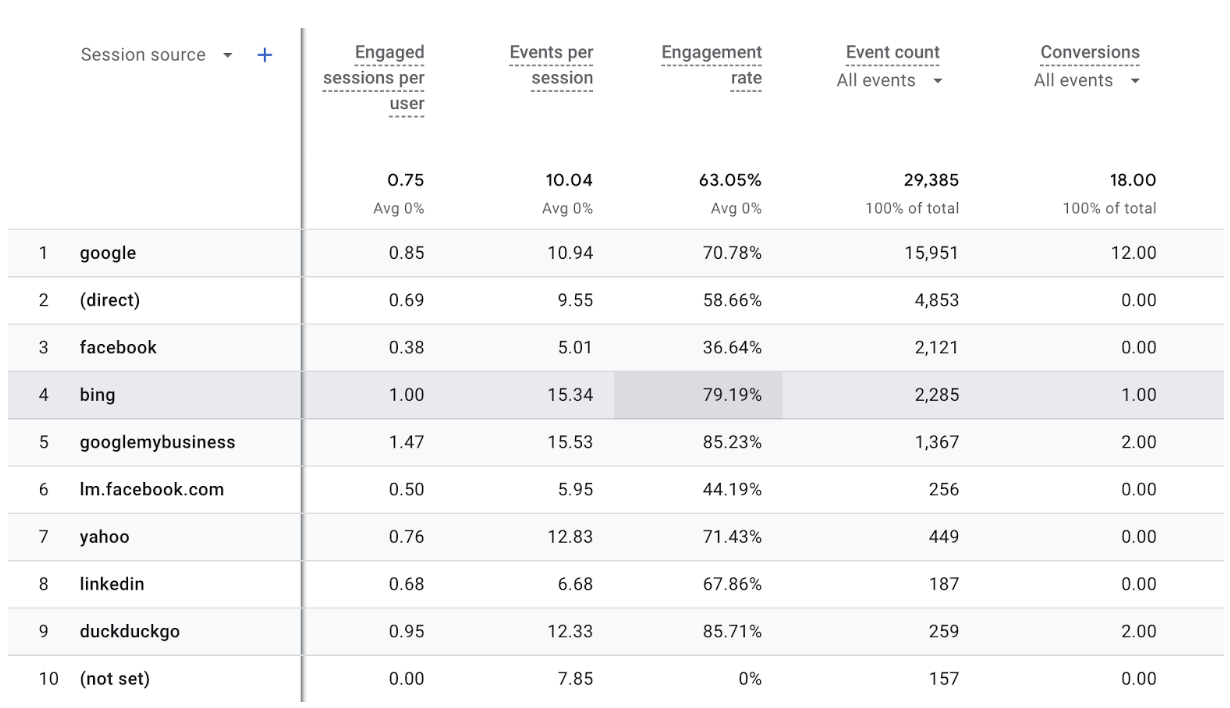The image size is (1230, 708).
Task: Select the duckduckgo source row
Action: 129,632
